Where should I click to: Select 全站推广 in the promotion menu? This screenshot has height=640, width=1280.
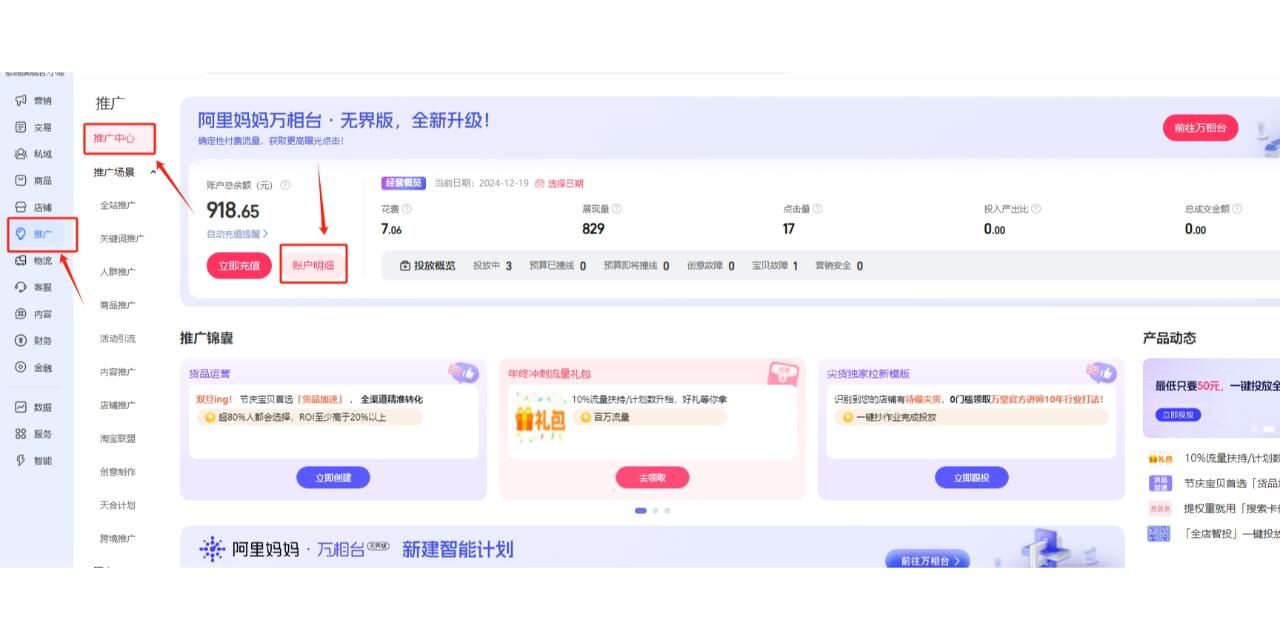118,206
